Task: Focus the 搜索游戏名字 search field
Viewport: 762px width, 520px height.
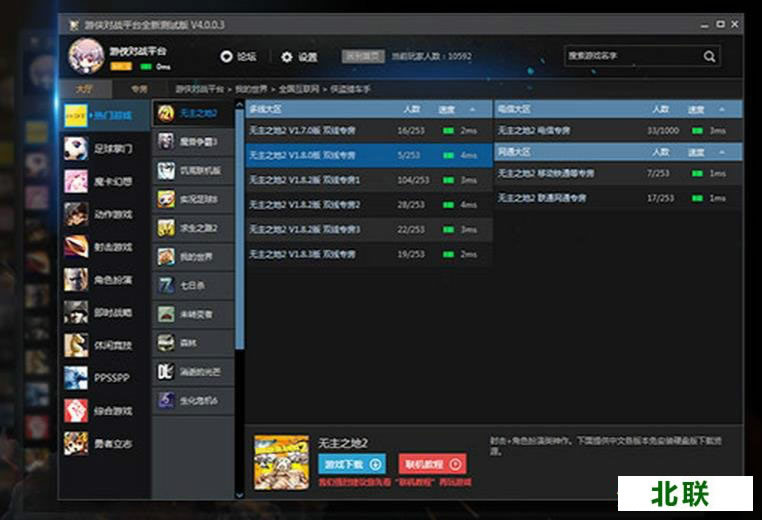Action: 630,57
